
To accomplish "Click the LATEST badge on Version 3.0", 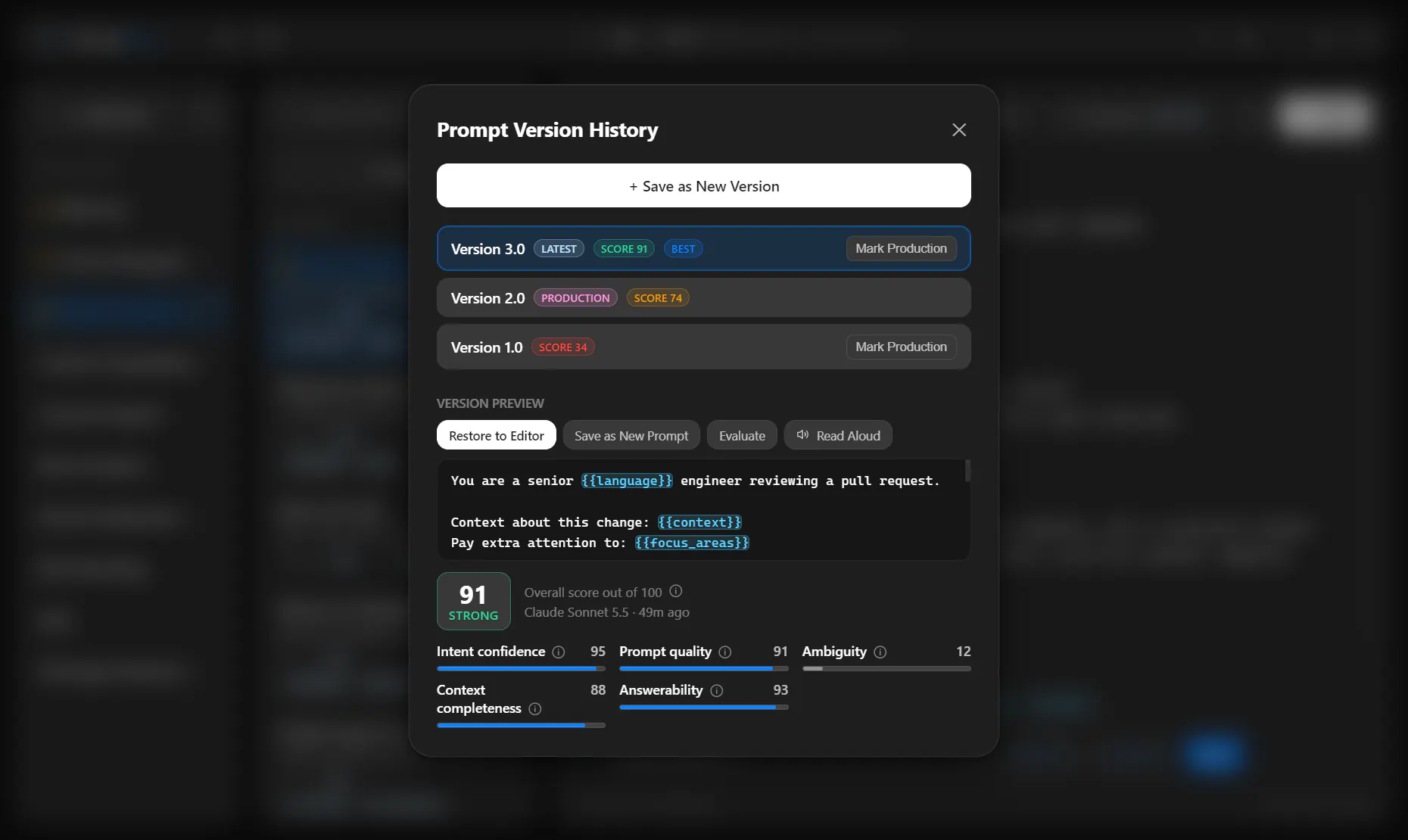I will point(559,249).
